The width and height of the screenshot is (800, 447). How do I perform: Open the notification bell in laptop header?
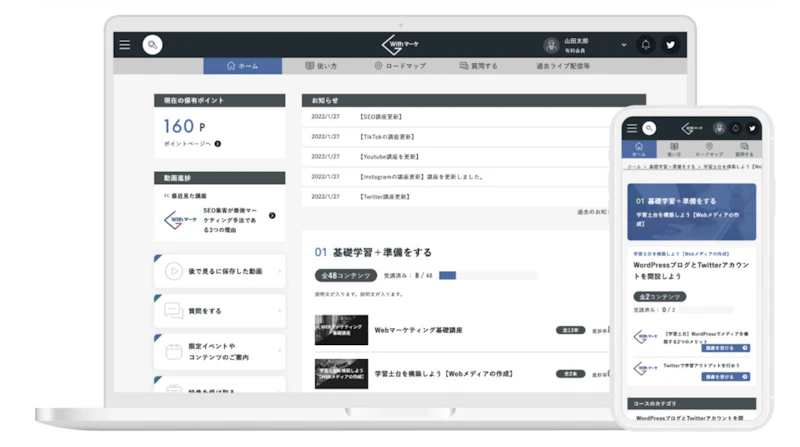click(645, 45)
